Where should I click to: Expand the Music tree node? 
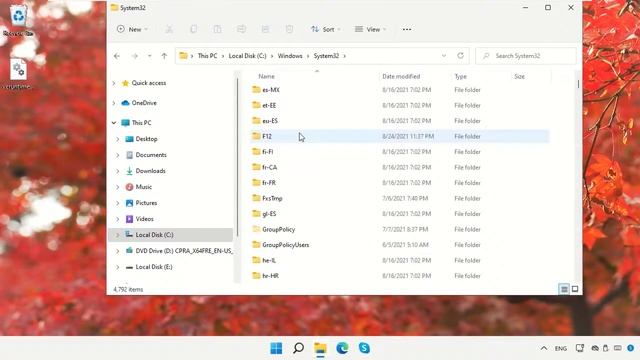point(118,187)
